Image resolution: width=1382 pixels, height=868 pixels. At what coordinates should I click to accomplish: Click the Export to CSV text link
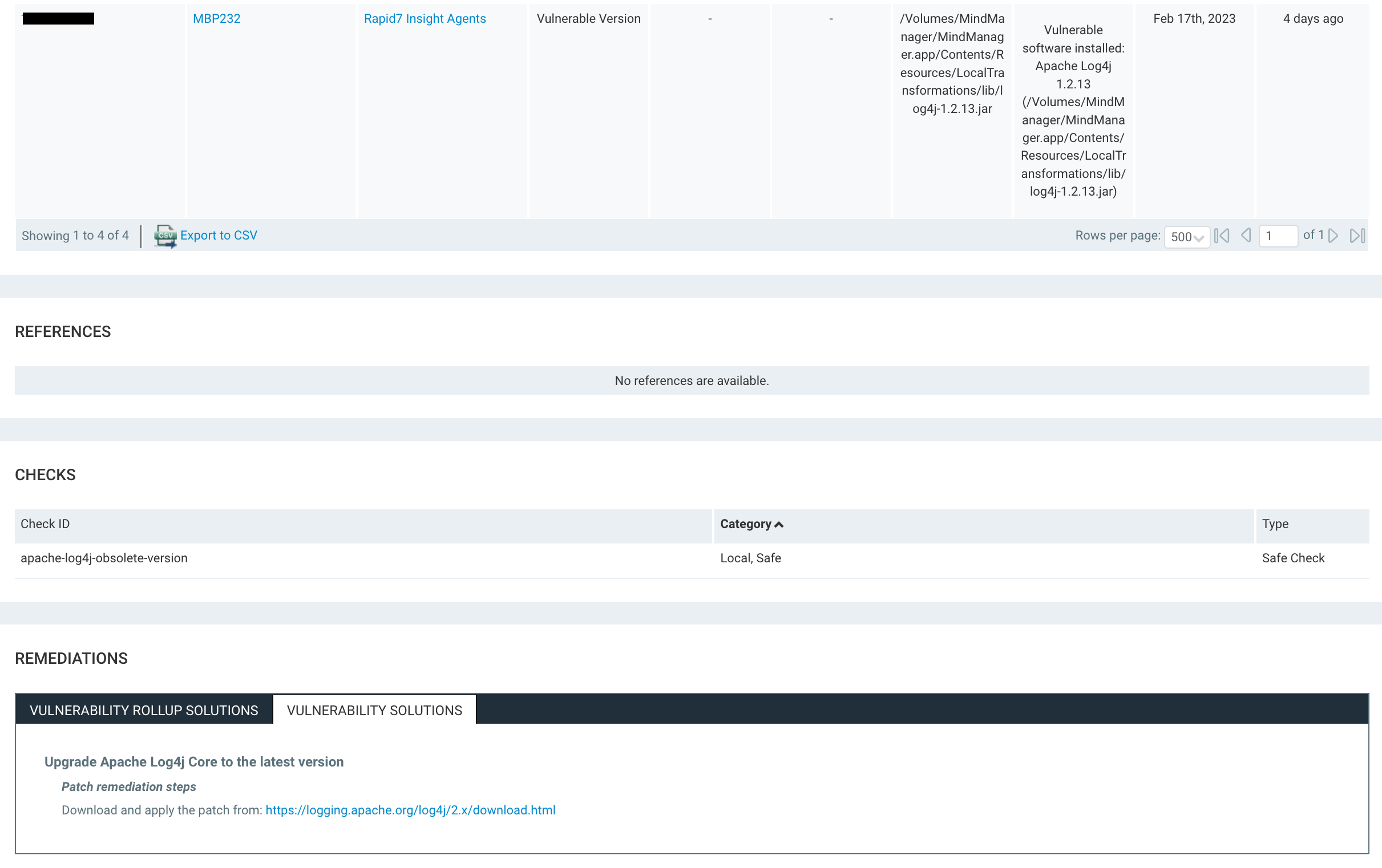(218, 235)
